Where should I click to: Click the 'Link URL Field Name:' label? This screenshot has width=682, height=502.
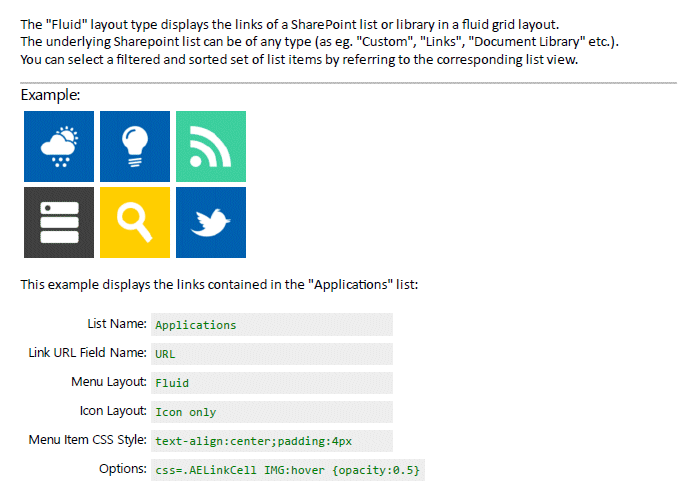[88, 354]
